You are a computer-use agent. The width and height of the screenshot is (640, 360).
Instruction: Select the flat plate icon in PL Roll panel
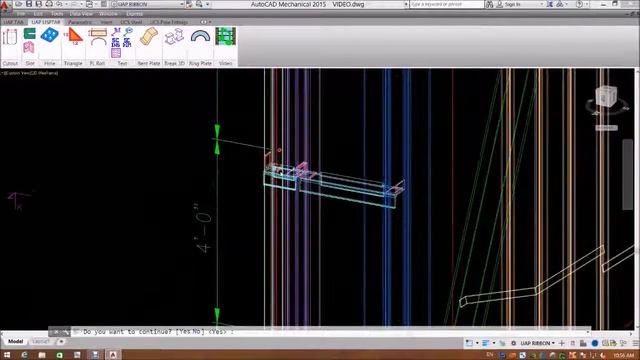point(98,32)
